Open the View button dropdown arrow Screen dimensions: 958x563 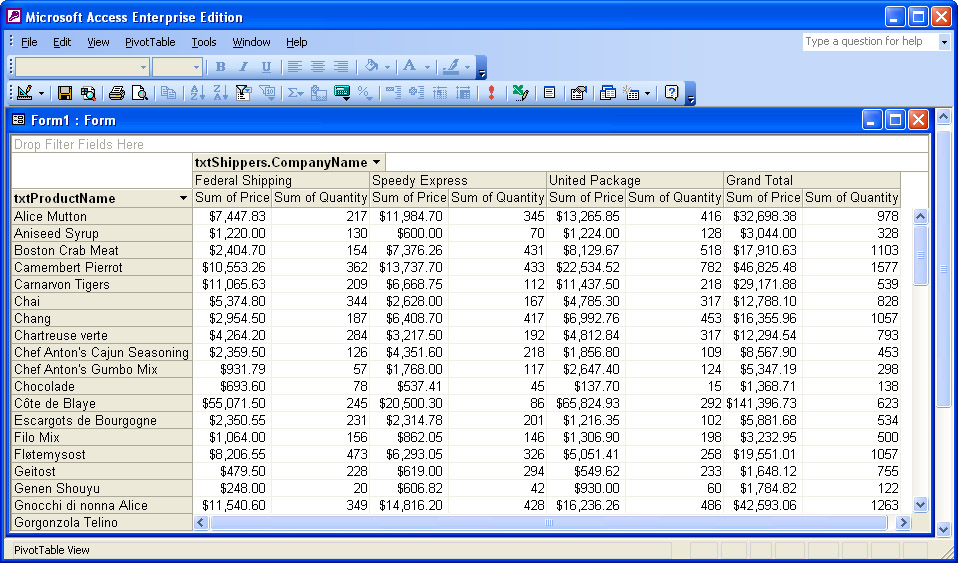(x=41, y=93)
